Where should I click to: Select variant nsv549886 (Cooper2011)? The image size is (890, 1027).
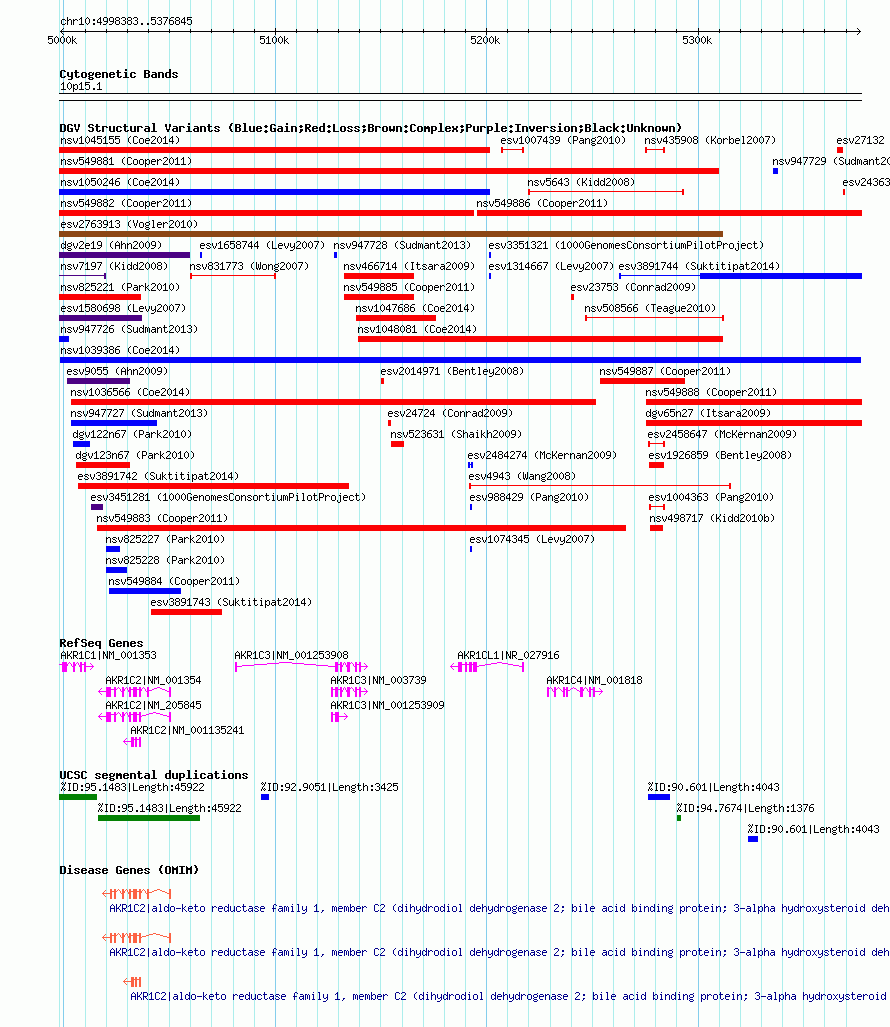click(x=542, y=203)
